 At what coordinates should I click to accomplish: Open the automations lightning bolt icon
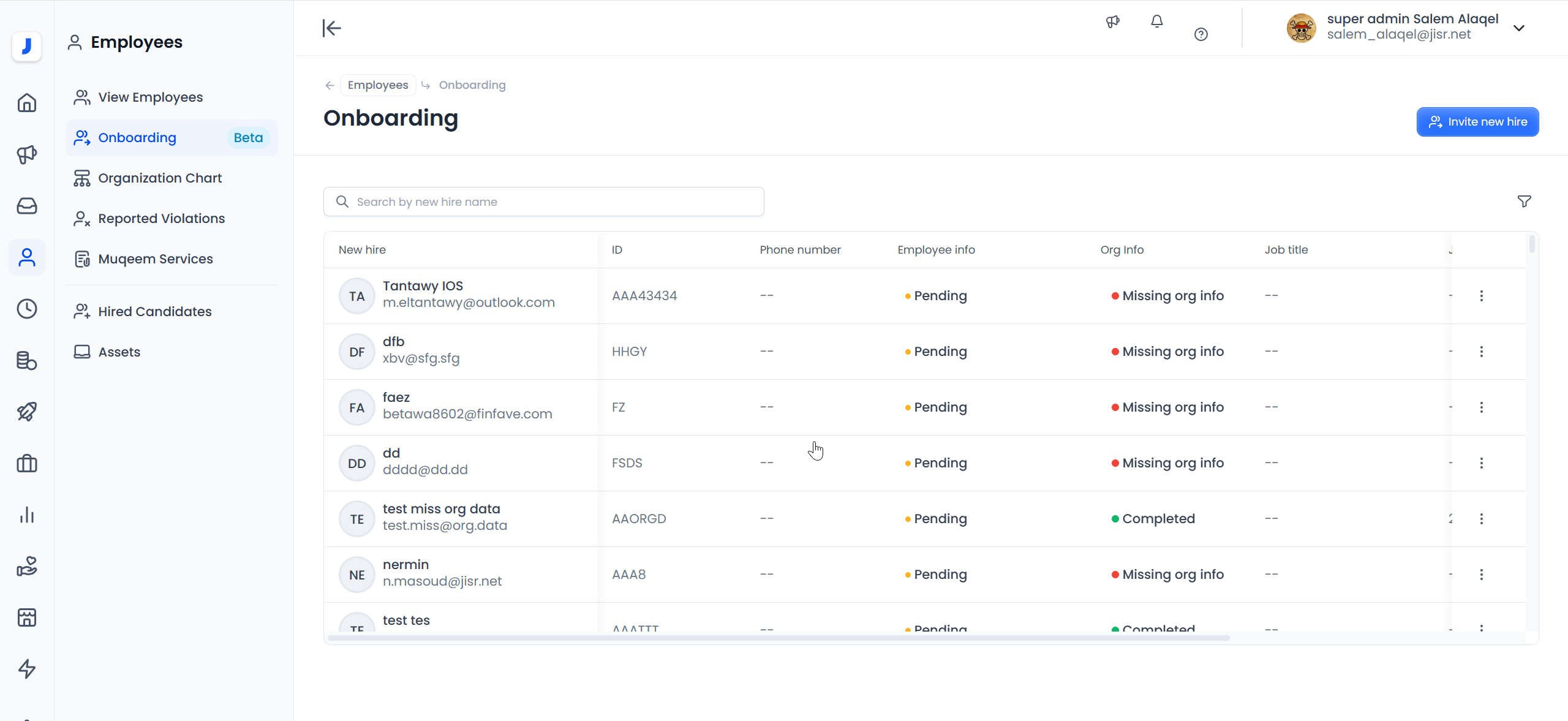pos(26,669)
